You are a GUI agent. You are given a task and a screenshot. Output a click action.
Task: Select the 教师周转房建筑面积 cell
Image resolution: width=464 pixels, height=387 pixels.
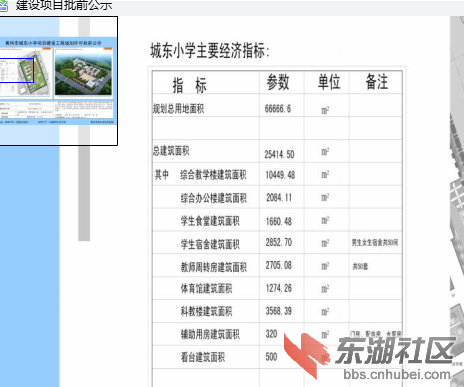coord(214,267)
